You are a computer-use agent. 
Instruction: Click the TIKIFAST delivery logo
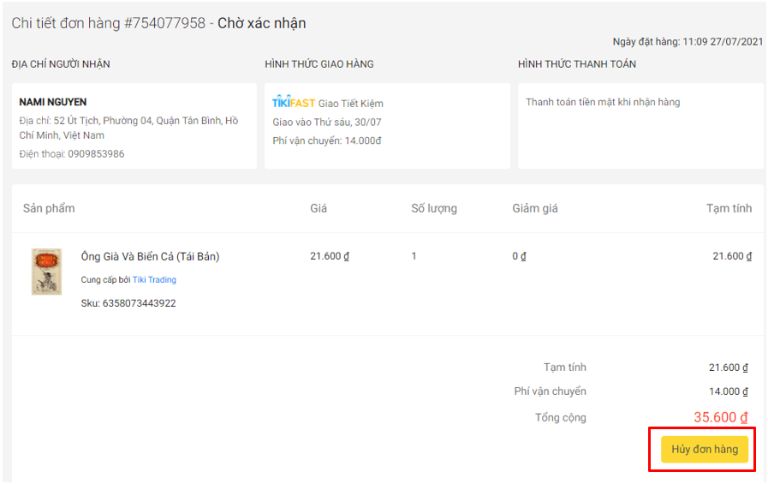[293, 103]
